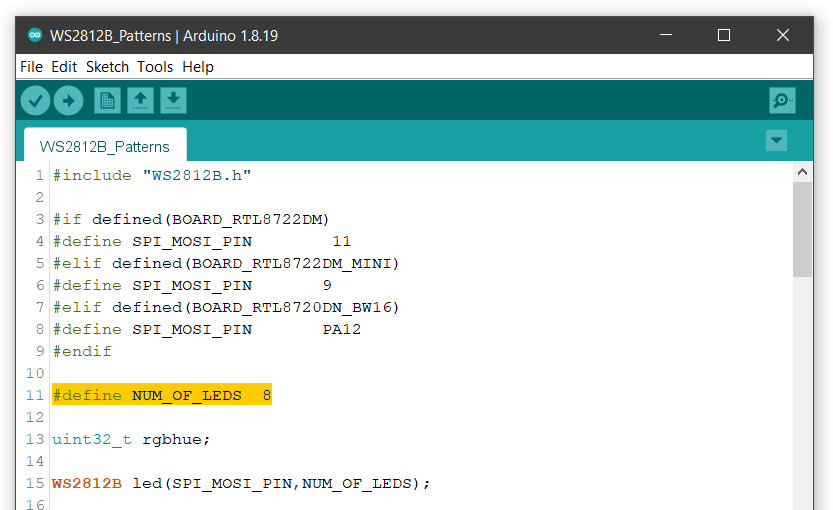Open the Serial Monitor
This screenshot has height=510, width=833.
(782, 100)
